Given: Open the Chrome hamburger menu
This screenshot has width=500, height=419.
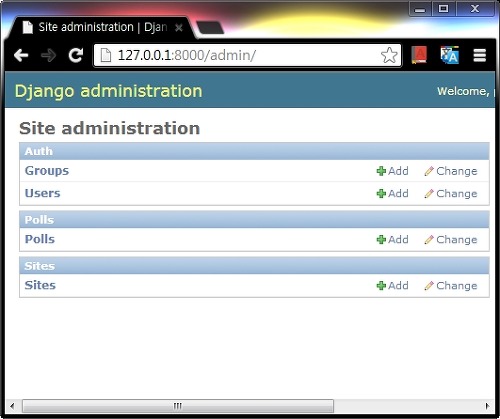Looking at the screenshot, I should (x=480, y=55).
